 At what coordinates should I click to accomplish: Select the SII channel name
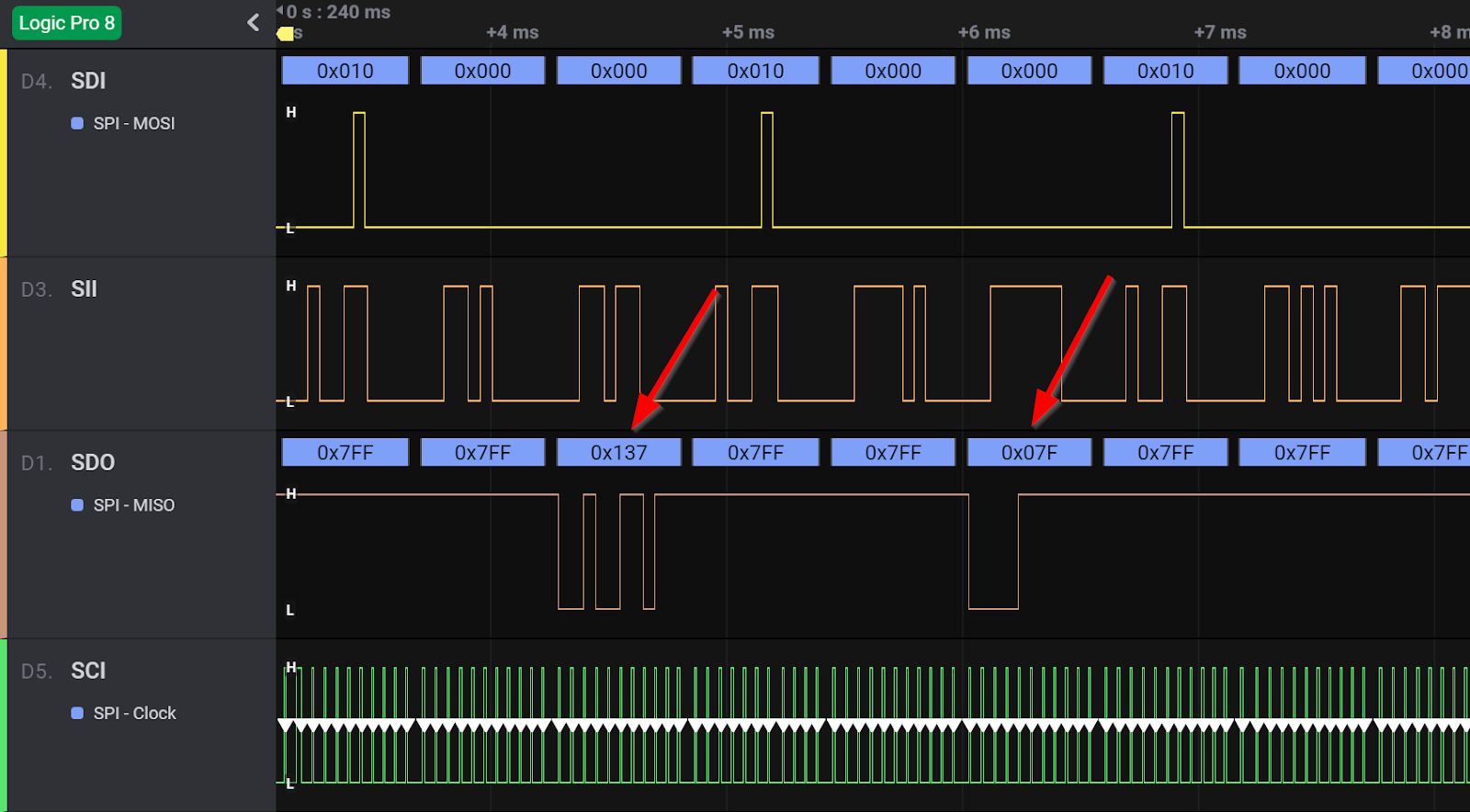coord(84,289)
